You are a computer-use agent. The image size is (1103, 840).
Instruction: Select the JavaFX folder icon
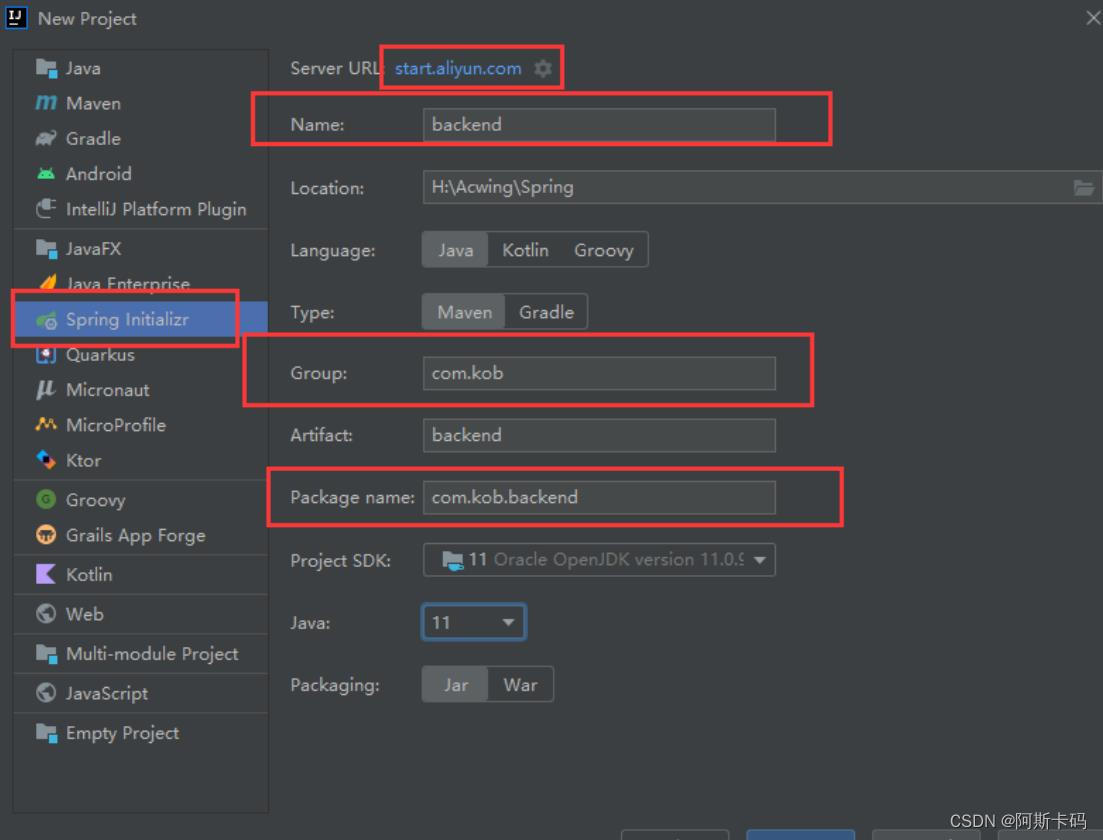(x=46, y=248)
